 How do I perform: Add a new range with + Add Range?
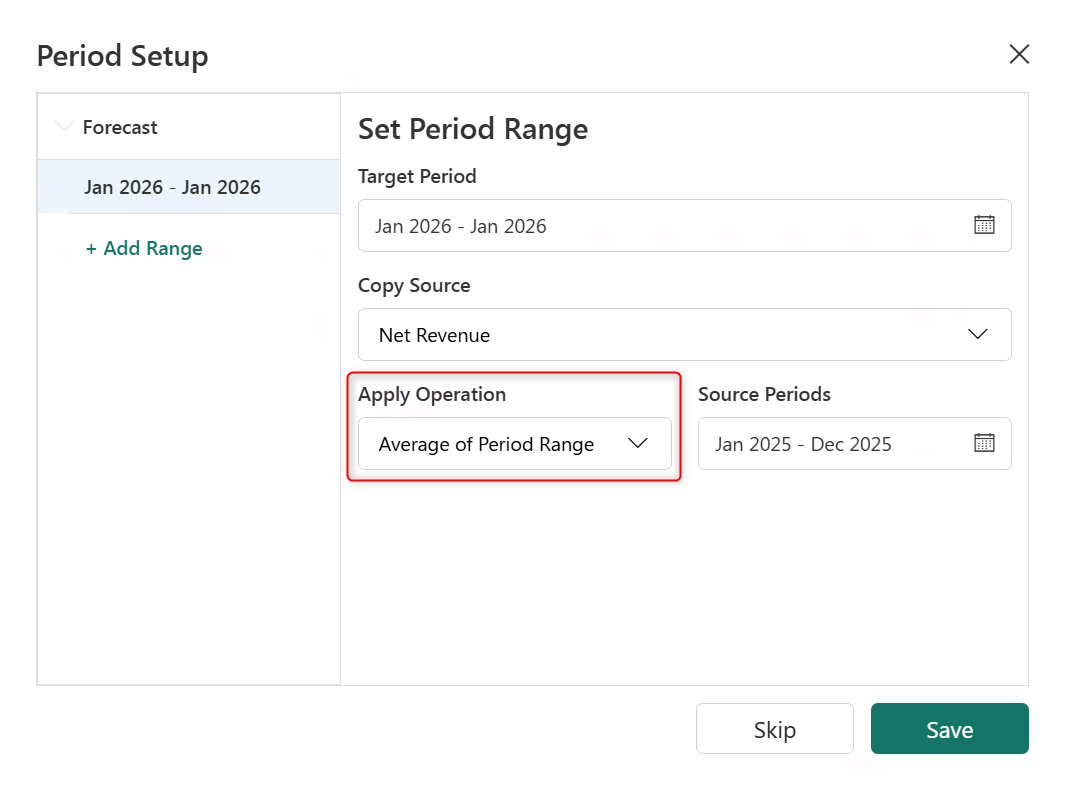click(144, 248)
